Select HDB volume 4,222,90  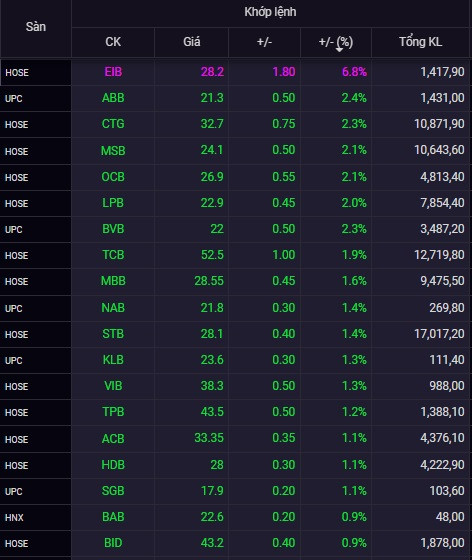coord(442,465)
